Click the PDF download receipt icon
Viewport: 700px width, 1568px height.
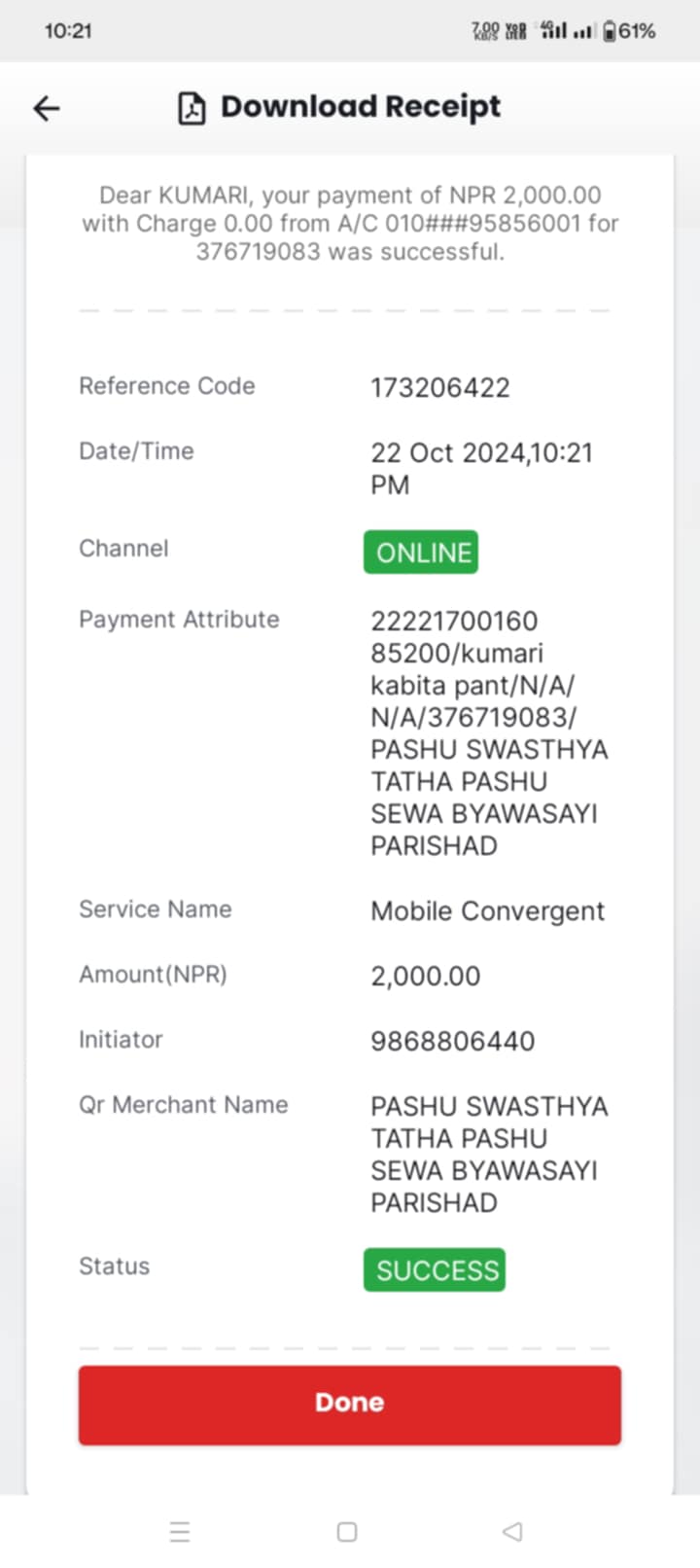(x=192, y=108)
